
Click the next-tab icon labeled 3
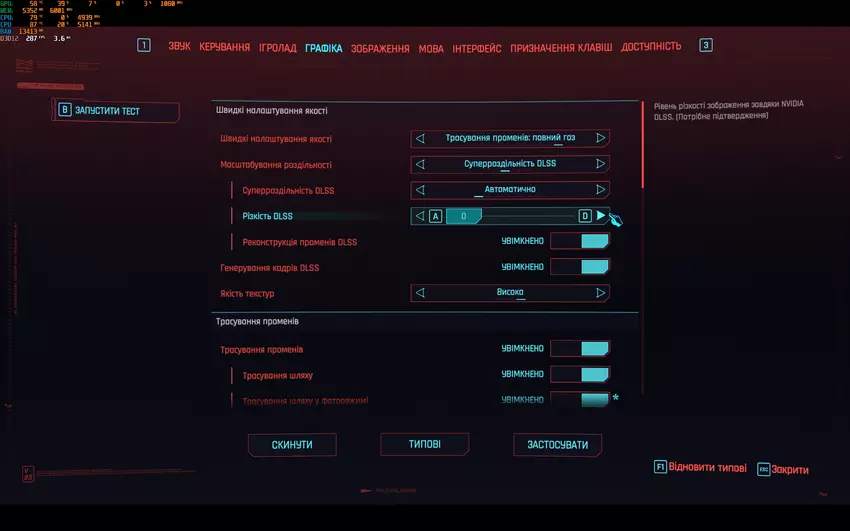pyautogui.click(x=706, y=45)
